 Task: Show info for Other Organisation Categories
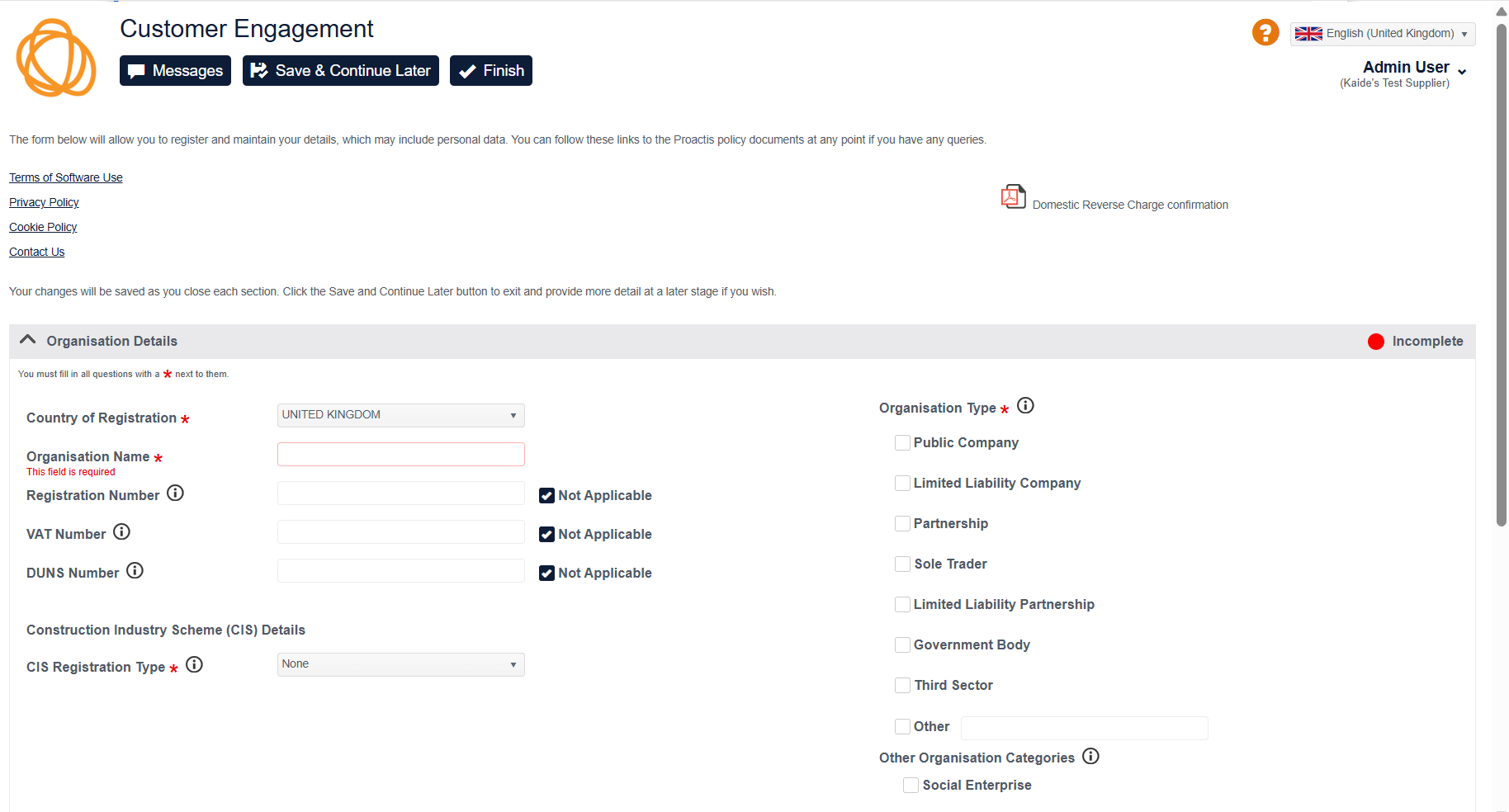coord(1090,756)
